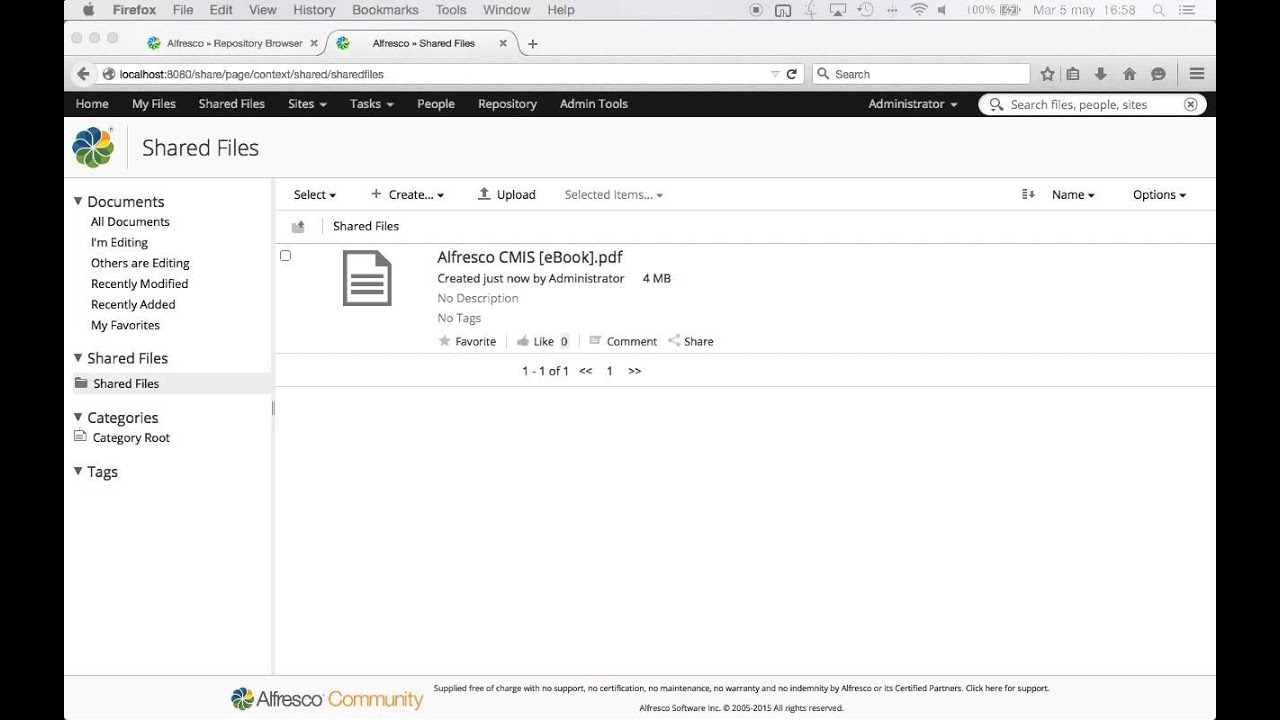Click the Firefox home icon

[1129, 74]
